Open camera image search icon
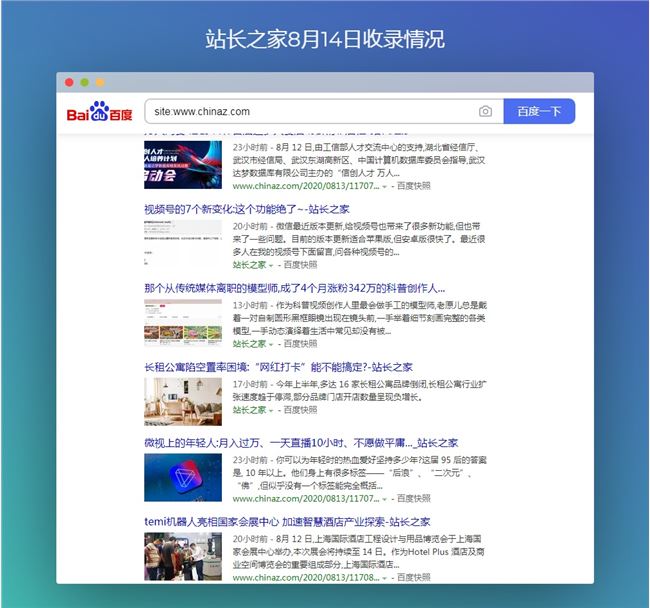Image resolution: width=650 pixels, height=608 pixels. 485,112
